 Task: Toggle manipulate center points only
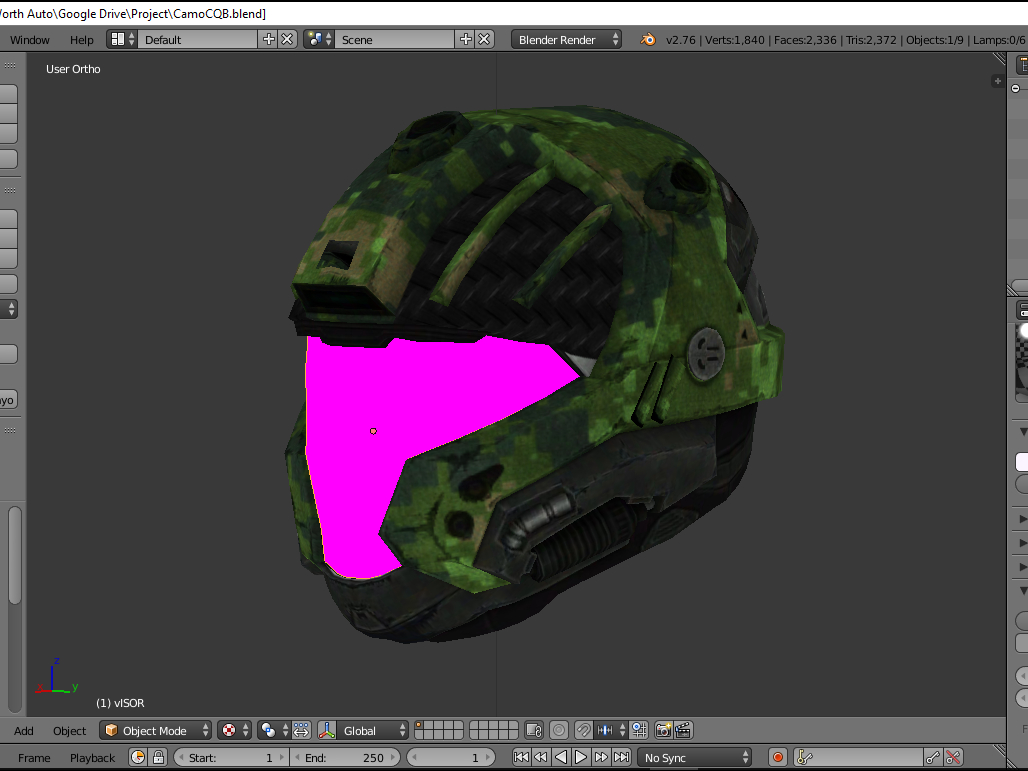301,730
